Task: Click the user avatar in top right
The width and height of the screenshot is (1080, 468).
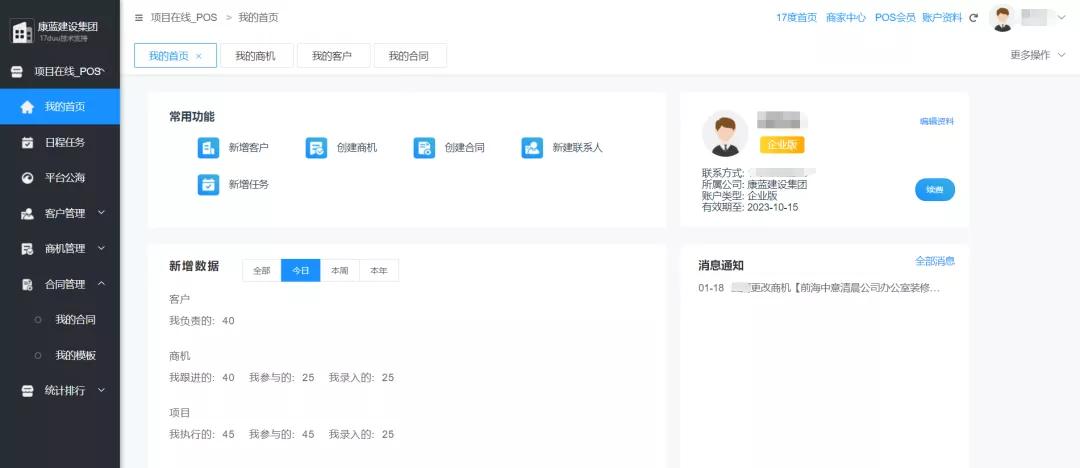Action: (x=1002, y=18)
